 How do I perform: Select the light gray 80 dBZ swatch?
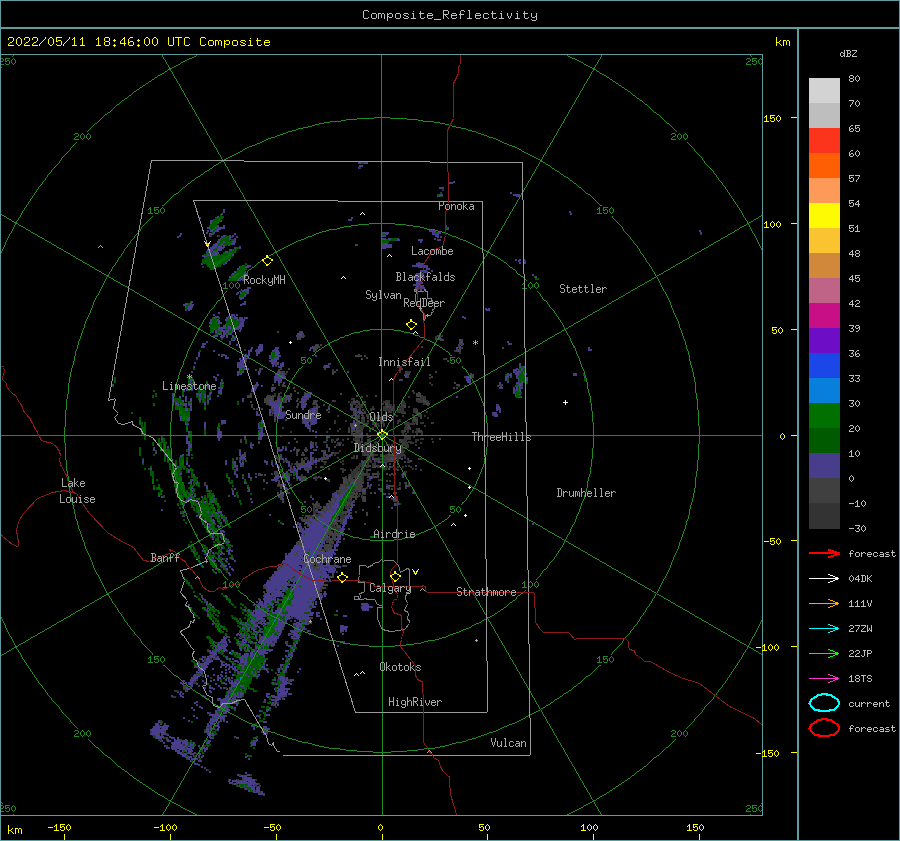[x=824, y=90]
